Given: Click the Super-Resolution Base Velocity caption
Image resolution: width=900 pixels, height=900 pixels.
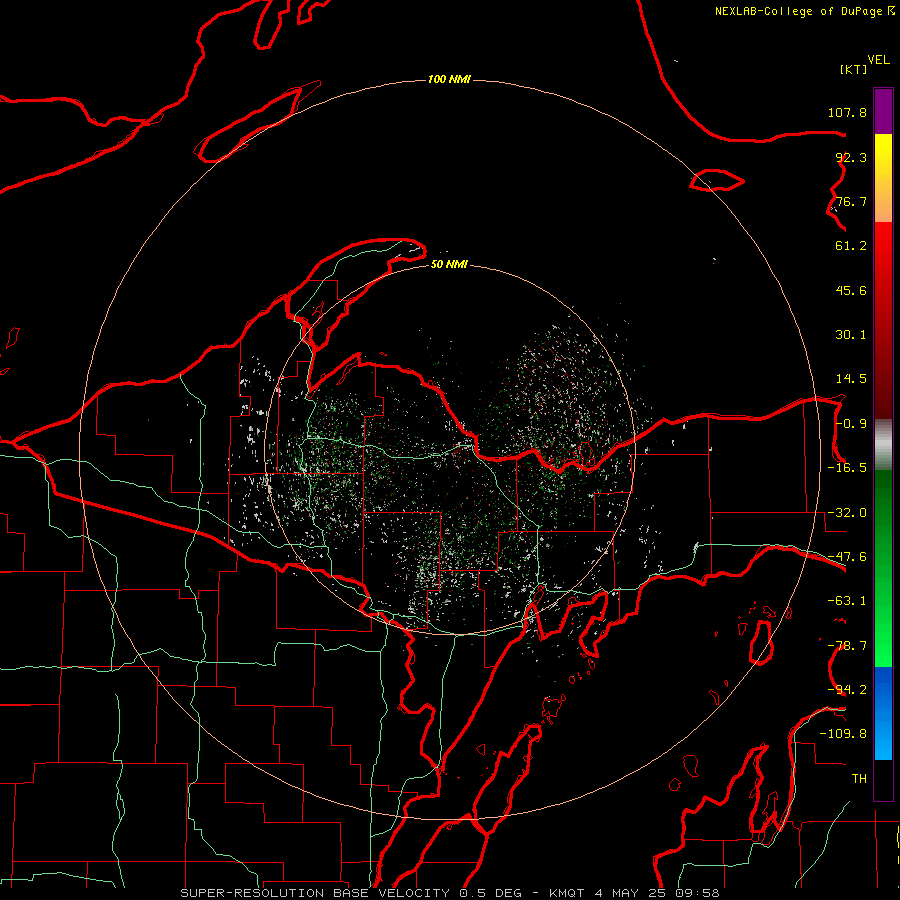Looking at the screenshot, I should (449, 893).
